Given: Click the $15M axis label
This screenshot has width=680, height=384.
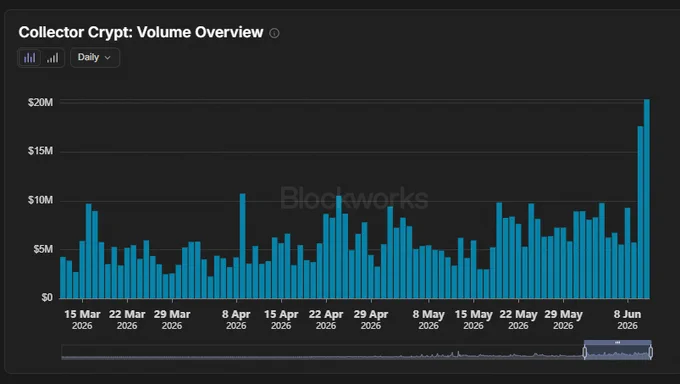Looking at the screenshot, I should 40,151.
